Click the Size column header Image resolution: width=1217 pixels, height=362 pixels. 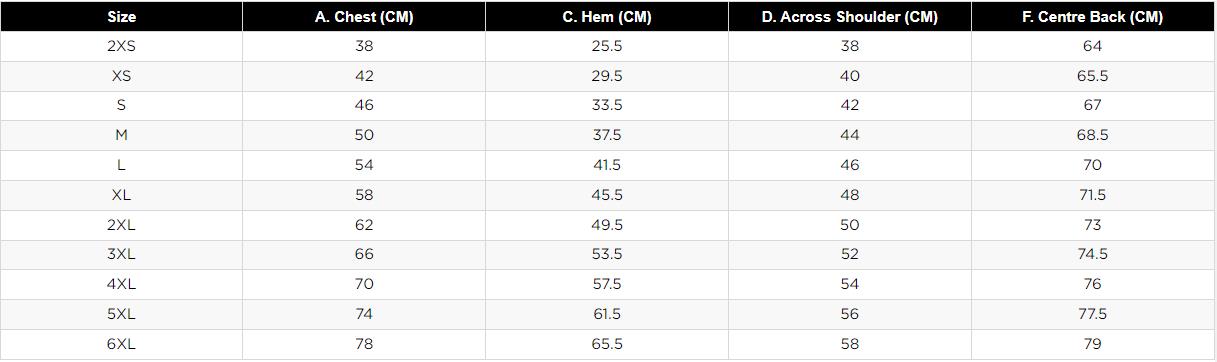click(121, 17)
